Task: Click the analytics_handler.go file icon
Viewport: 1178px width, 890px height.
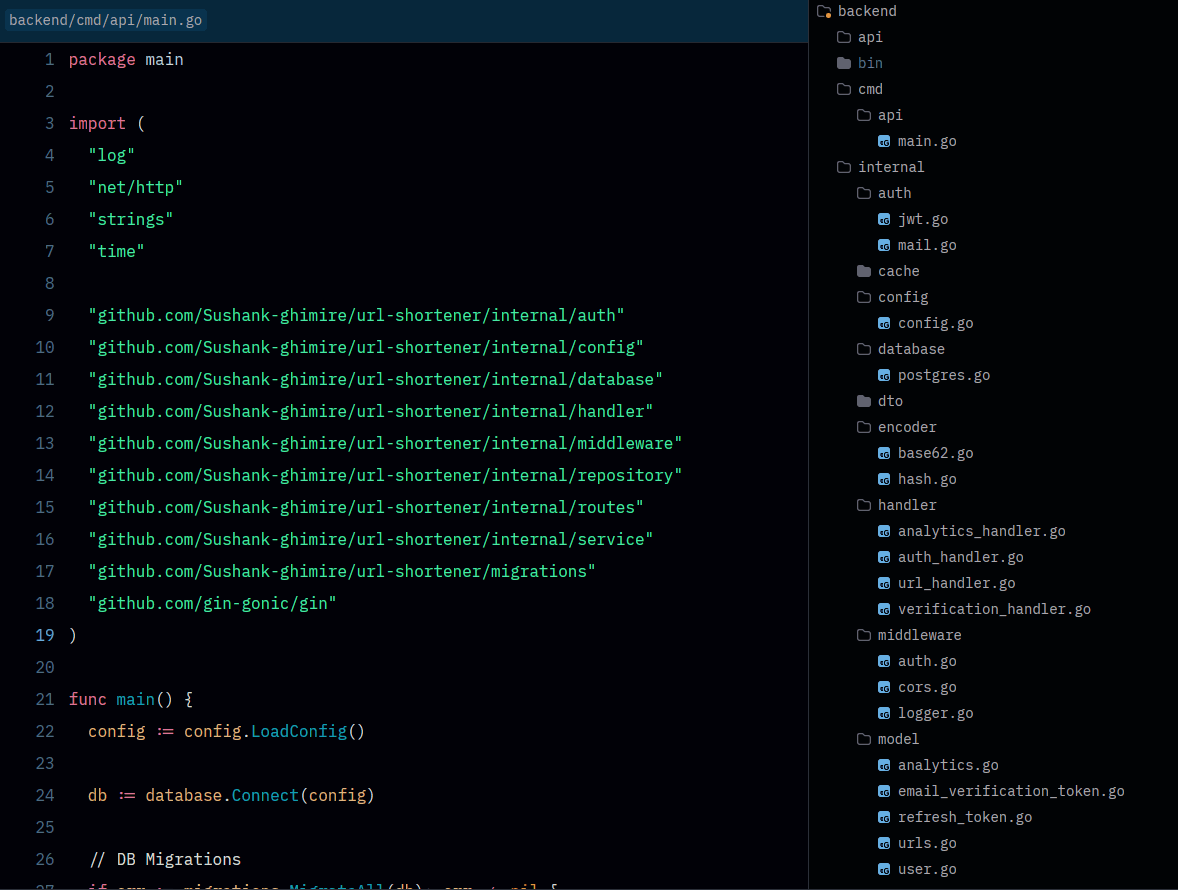Action: point(884,532)
